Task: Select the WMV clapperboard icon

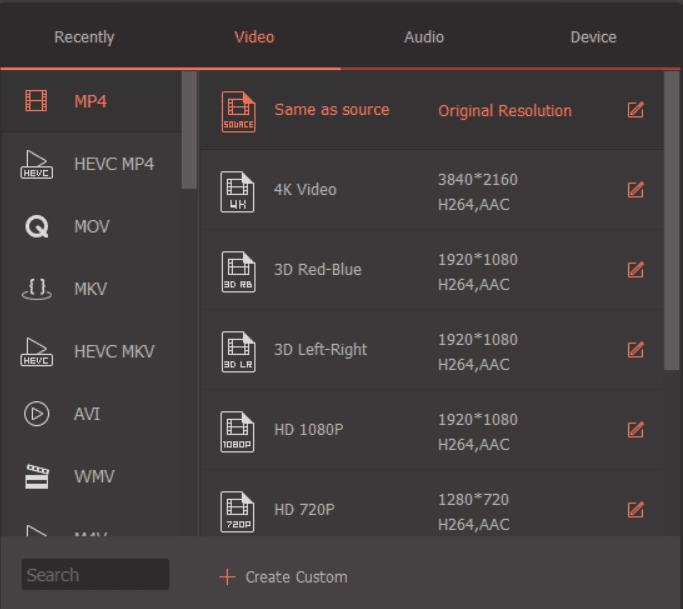Action: point(36,477)
